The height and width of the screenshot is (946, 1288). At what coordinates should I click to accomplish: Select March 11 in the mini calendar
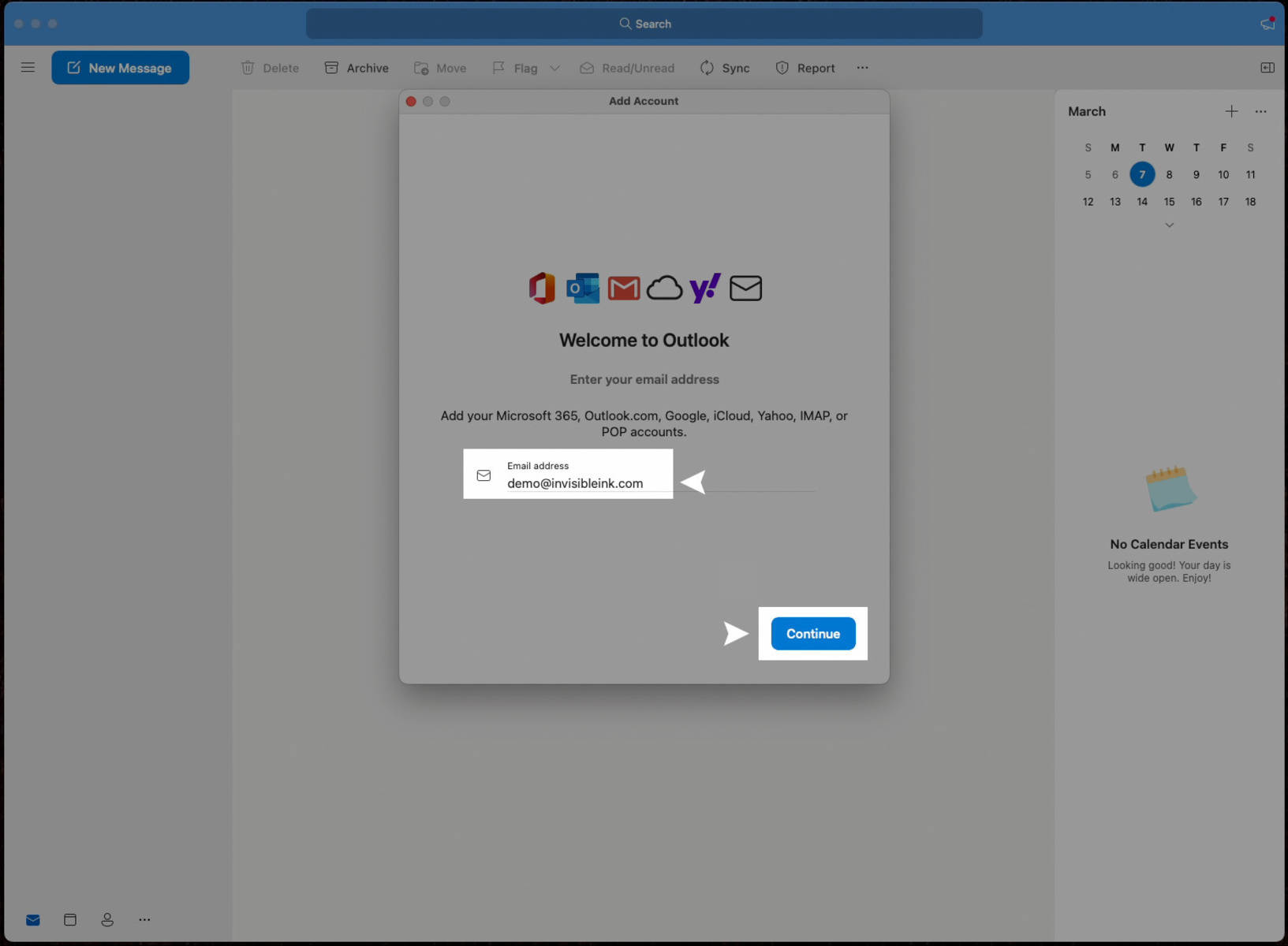point(1250,174)
